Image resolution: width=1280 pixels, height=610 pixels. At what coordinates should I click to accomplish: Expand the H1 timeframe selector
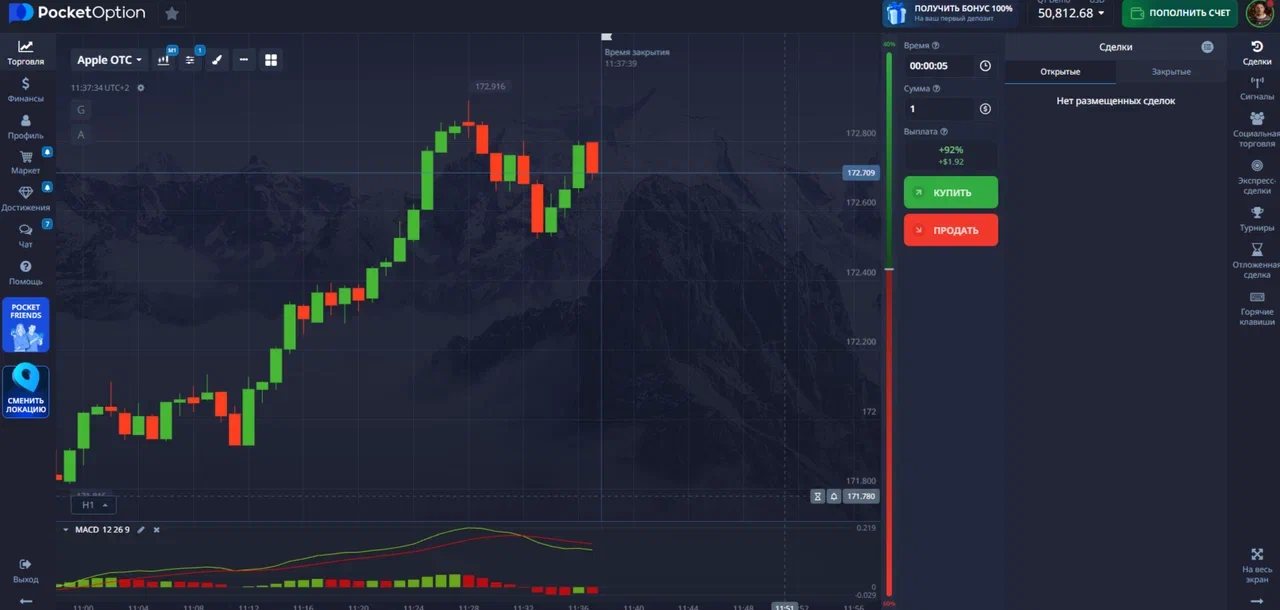94,505
